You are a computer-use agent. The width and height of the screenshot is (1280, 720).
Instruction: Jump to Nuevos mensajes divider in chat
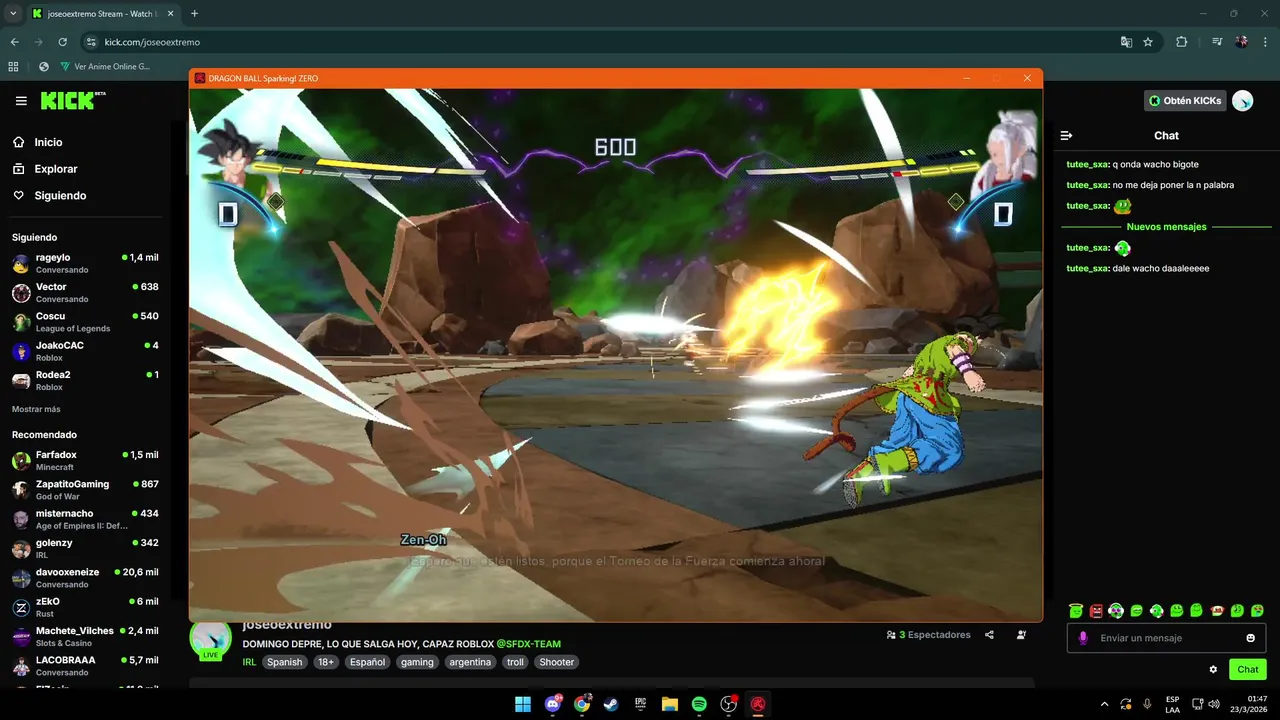pyautogui.click(x=1166, y=227)
